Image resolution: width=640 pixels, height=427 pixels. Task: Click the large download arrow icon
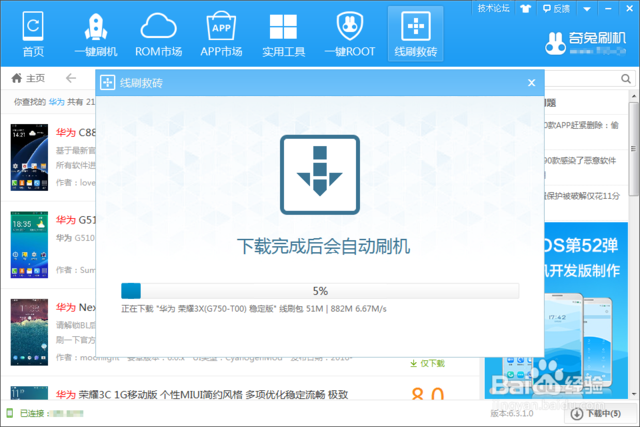click(x=320, y=175)
